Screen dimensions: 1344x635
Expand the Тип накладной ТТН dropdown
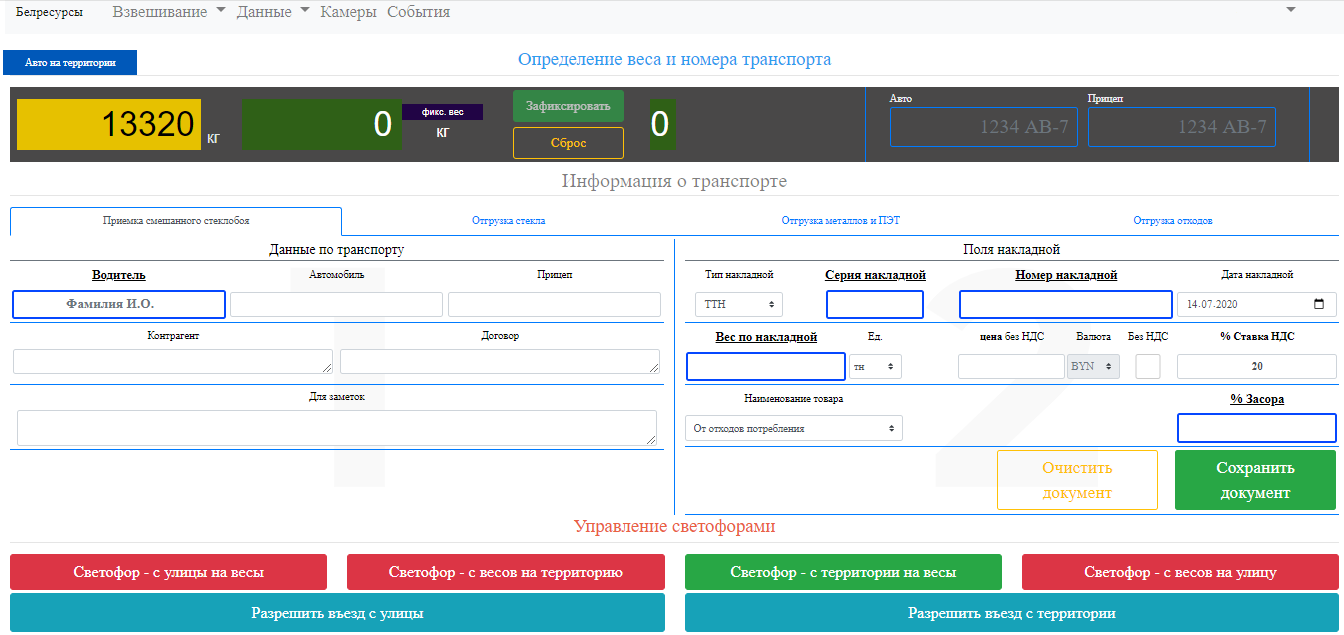click(x=739, y=305)
